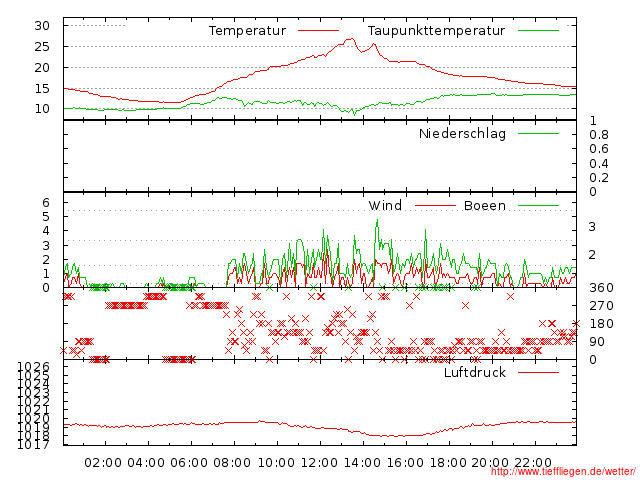Viewport: 640px width, 480px height.
Task: Click the Temperatur legend label
Action: 247,31
